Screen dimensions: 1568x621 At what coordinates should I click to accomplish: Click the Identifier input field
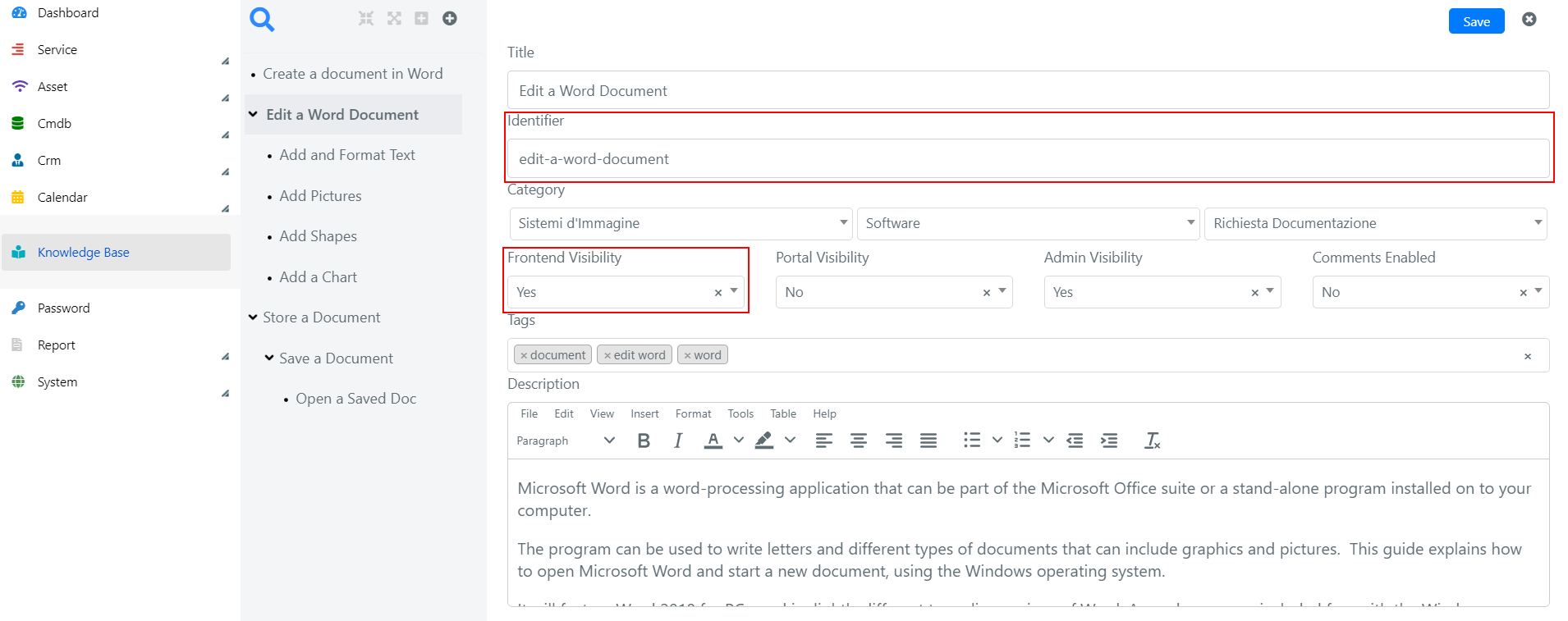tap(1028, 158)
